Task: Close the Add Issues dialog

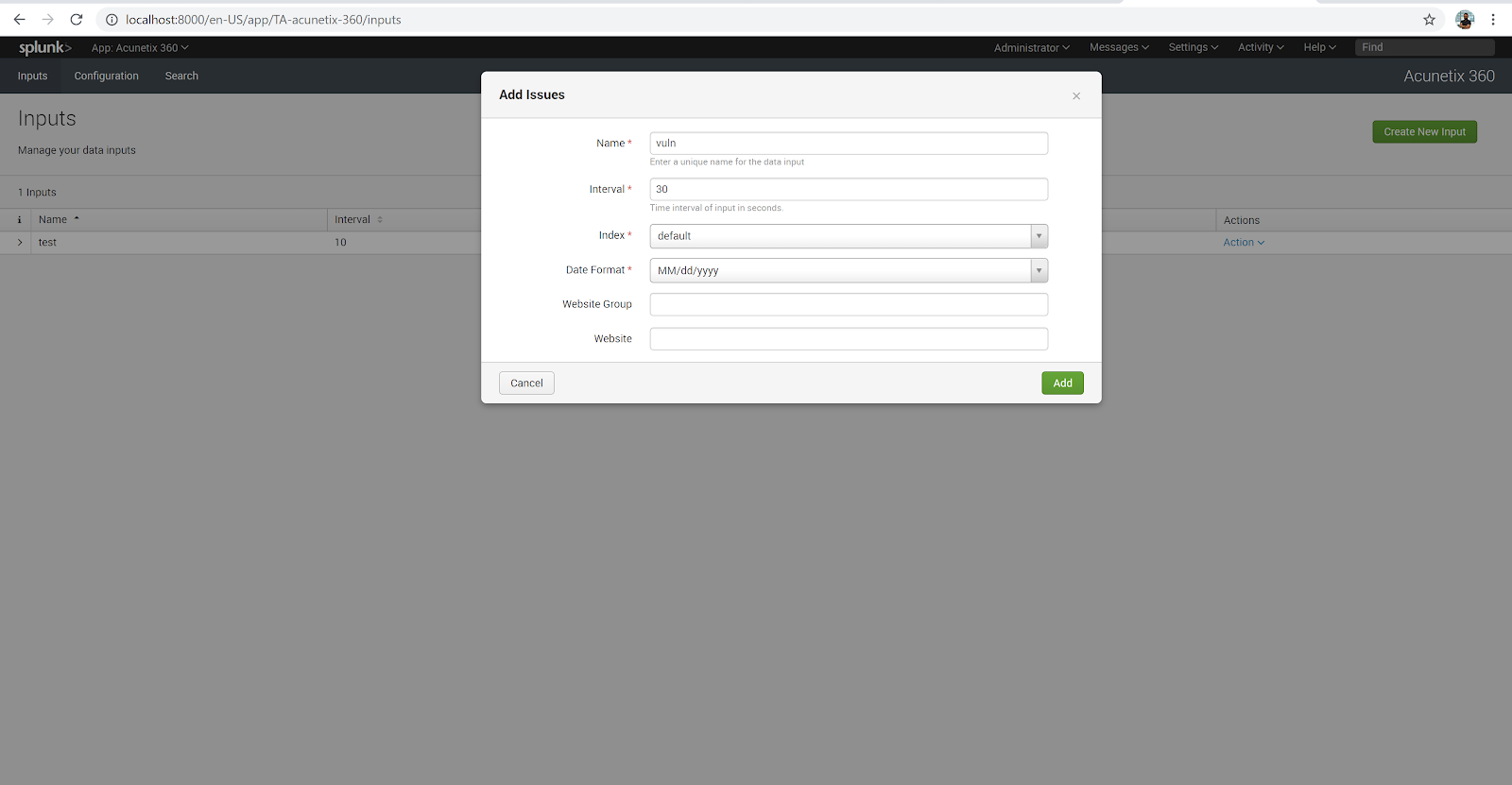Action: (x=1076, y=95)
